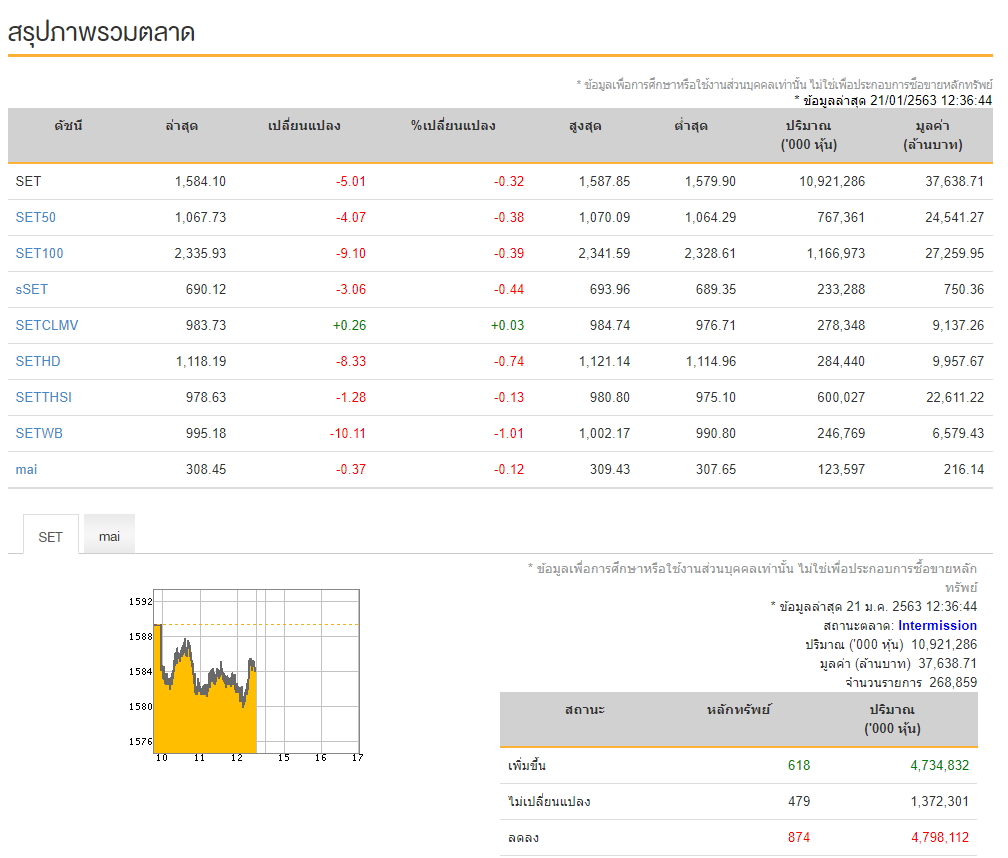Select SET100 change value -9.10
1008x858 pixels.
350,253
